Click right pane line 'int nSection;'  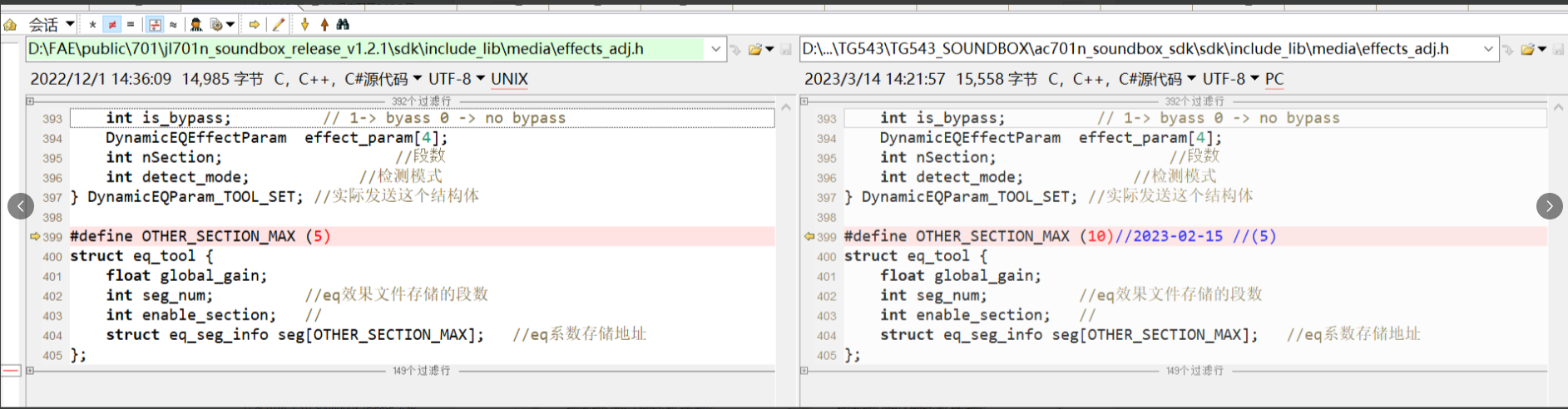[938, 157]
